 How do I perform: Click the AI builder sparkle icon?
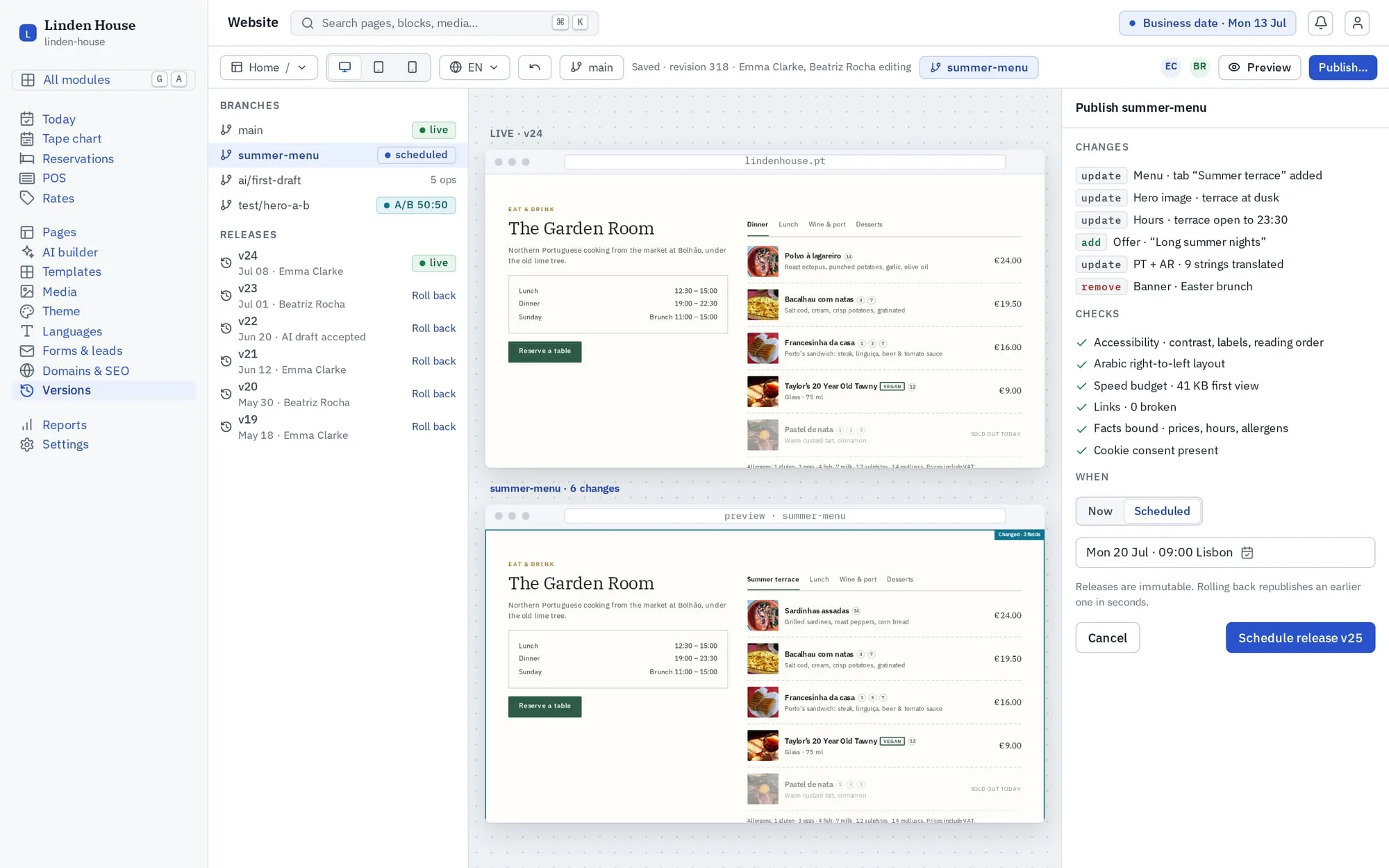pyautogui.click(x=27, y=252)
